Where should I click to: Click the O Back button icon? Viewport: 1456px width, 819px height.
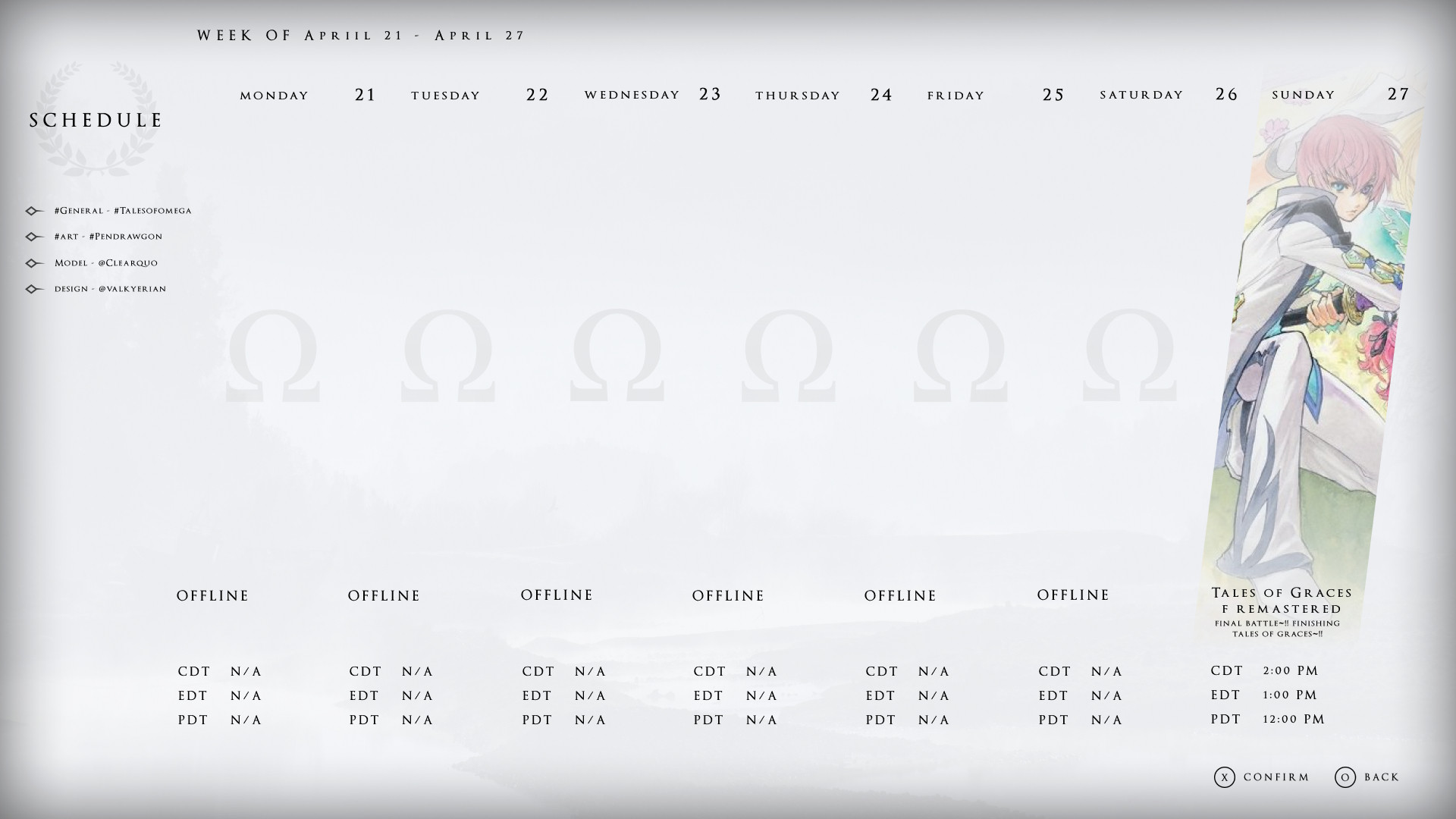1345,777
